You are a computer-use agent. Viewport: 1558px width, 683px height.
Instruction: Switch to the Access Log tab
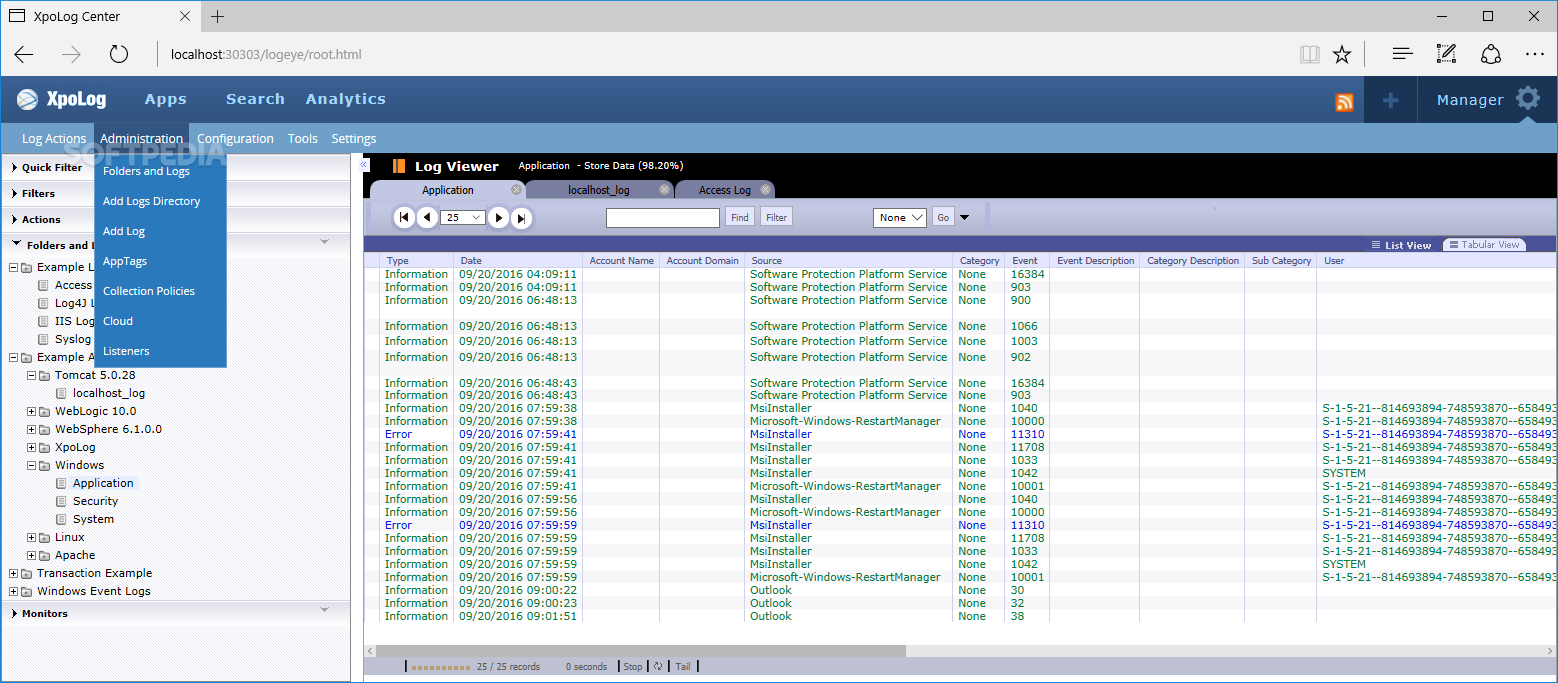725,190
